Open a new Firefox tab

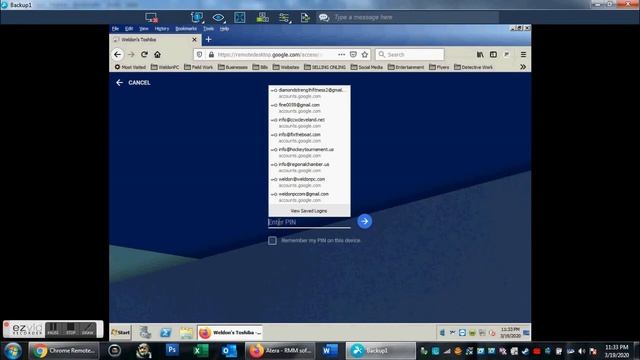click(x=208, y=40)
